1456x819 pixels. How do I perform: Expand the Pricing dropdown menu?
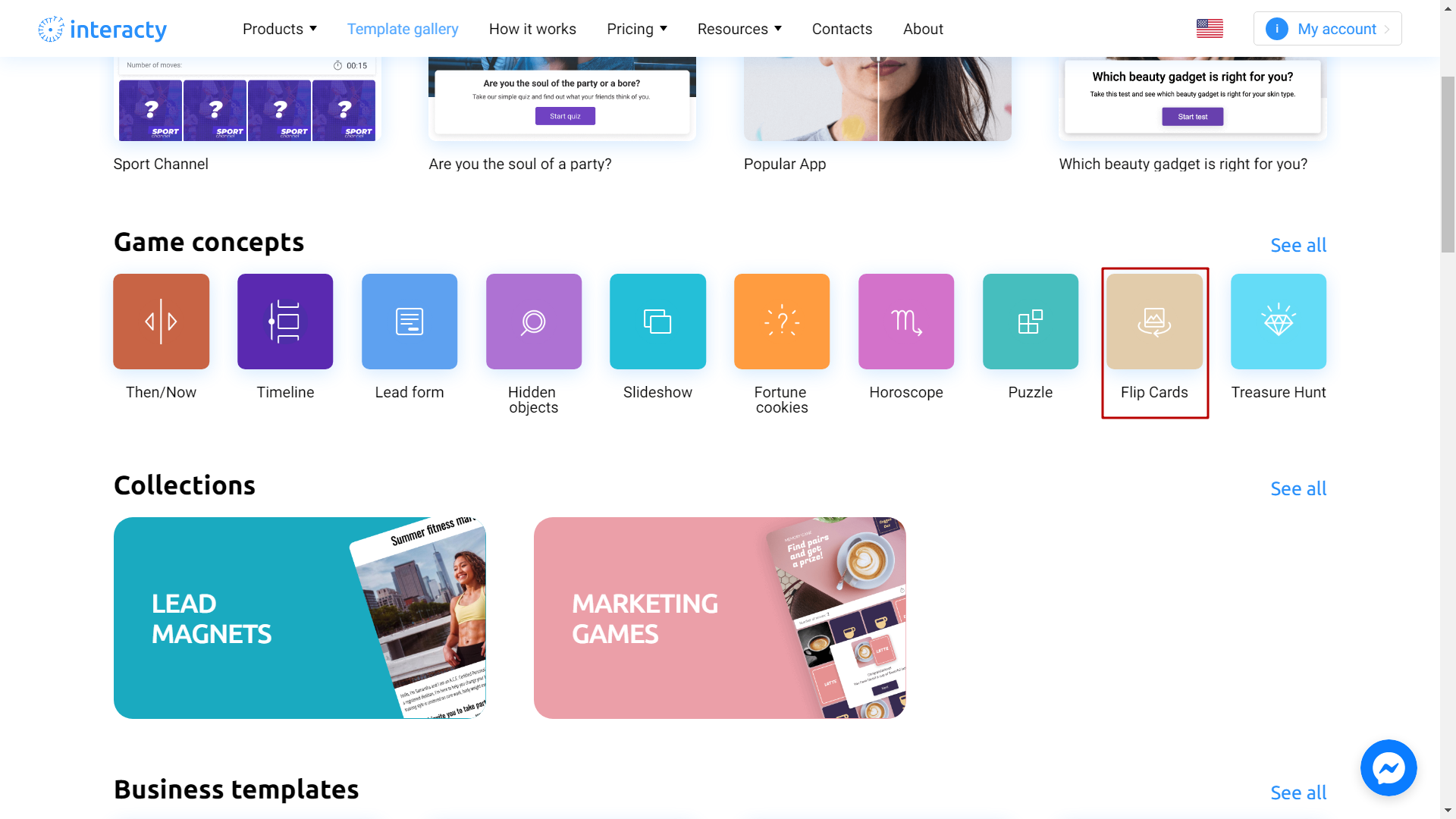(x=637, y=29)
